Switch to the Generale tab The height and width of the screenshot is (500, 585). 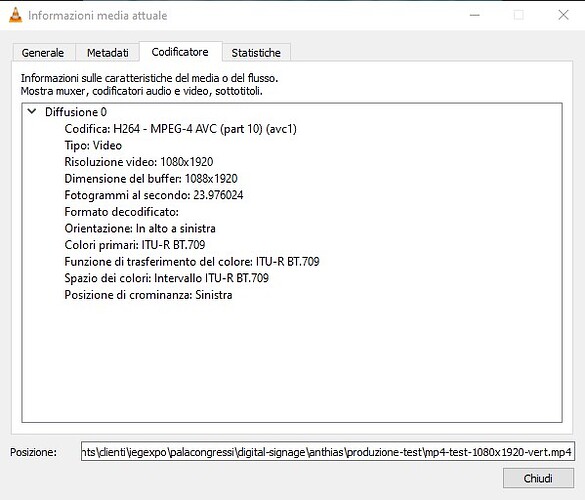[43, 53]
